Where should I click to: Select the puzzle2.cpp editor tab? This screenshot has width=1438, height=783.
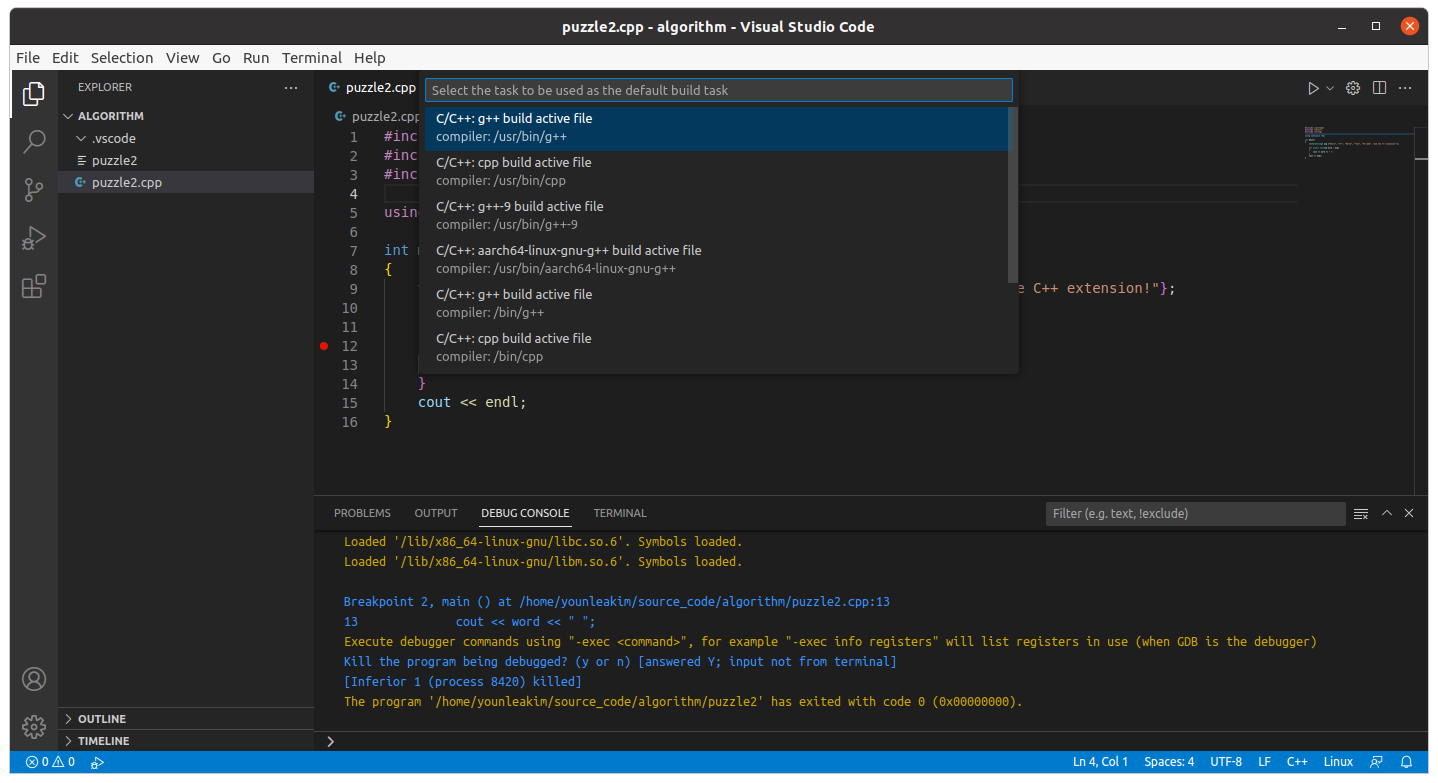(372, 88)
